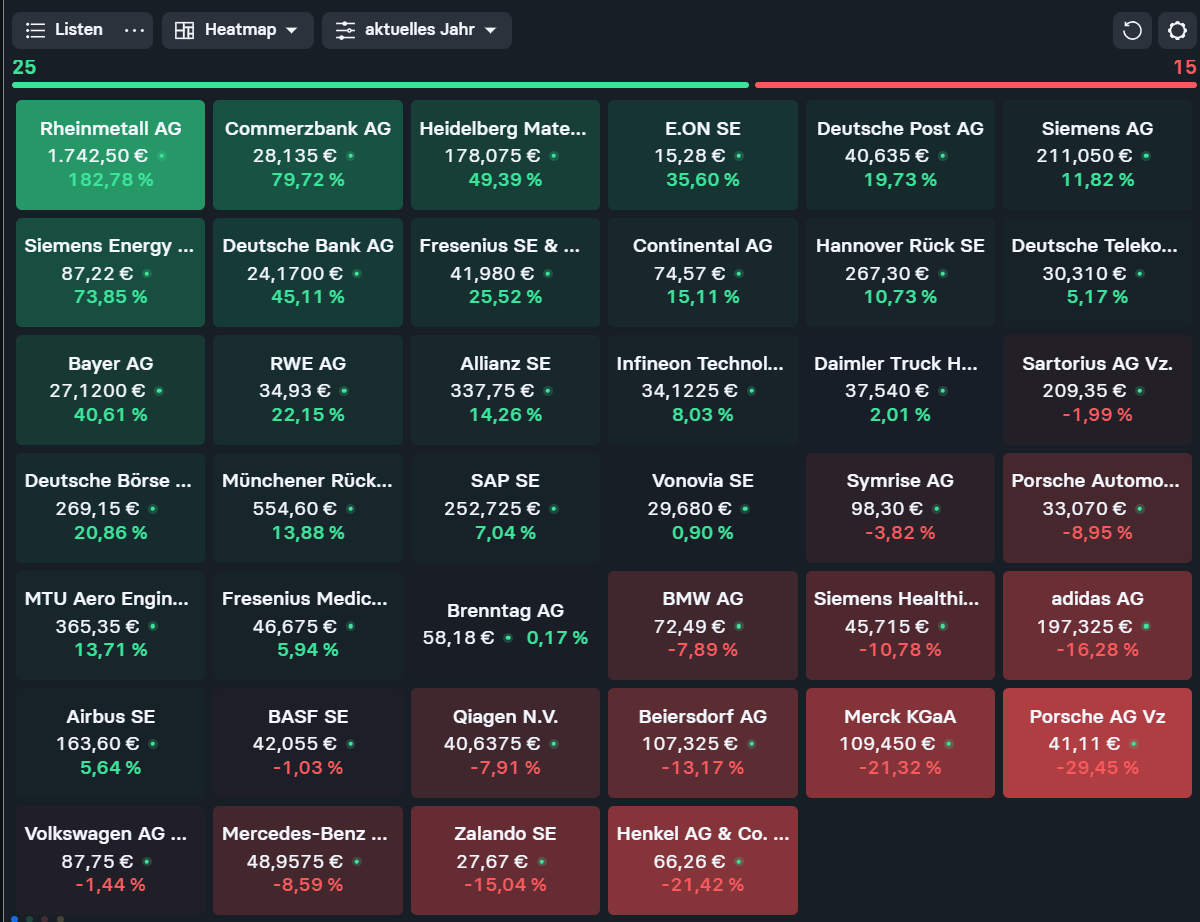Select the Qiagen N.V. tile
This screenshot has width=1200, height=922.
pos(505,743)
